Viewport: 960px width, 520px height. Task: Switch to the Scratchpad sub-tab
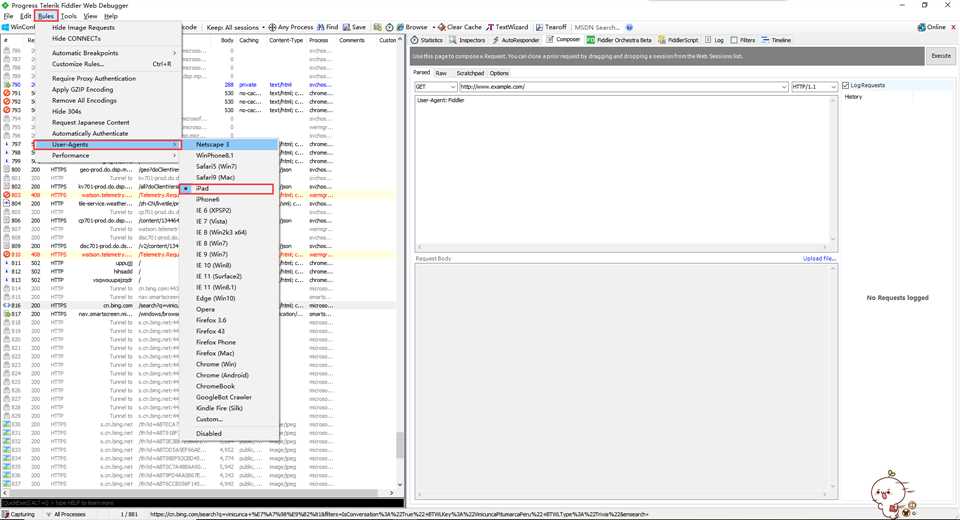point(470,73)
